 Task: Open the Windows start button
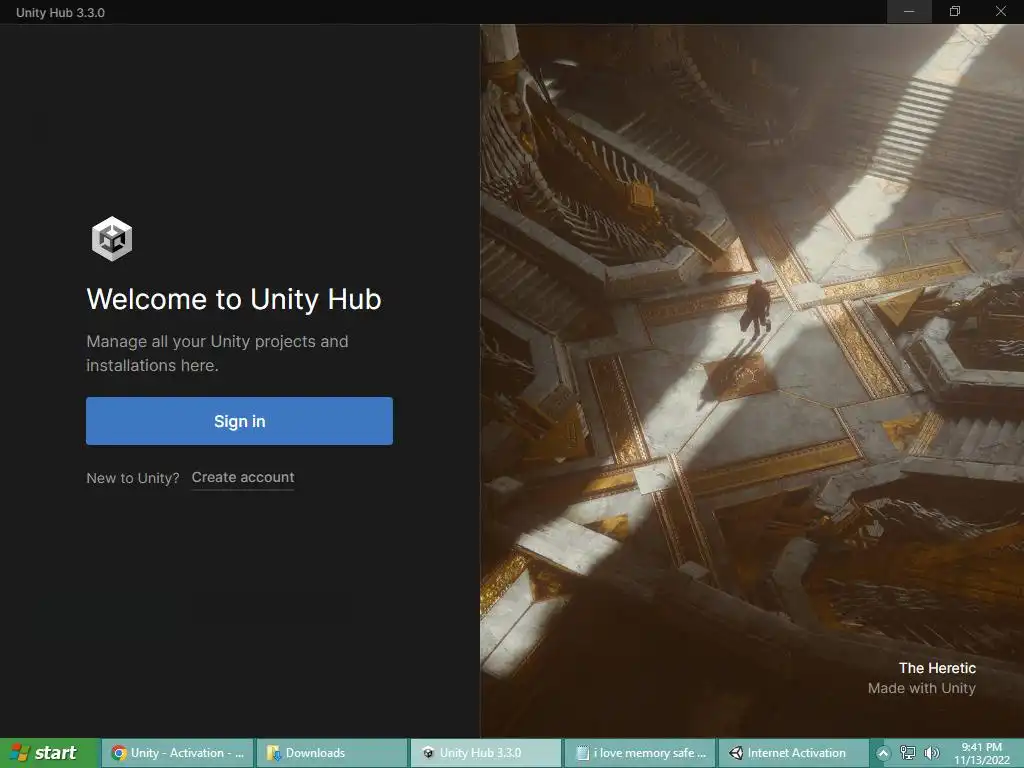[50, 753]
